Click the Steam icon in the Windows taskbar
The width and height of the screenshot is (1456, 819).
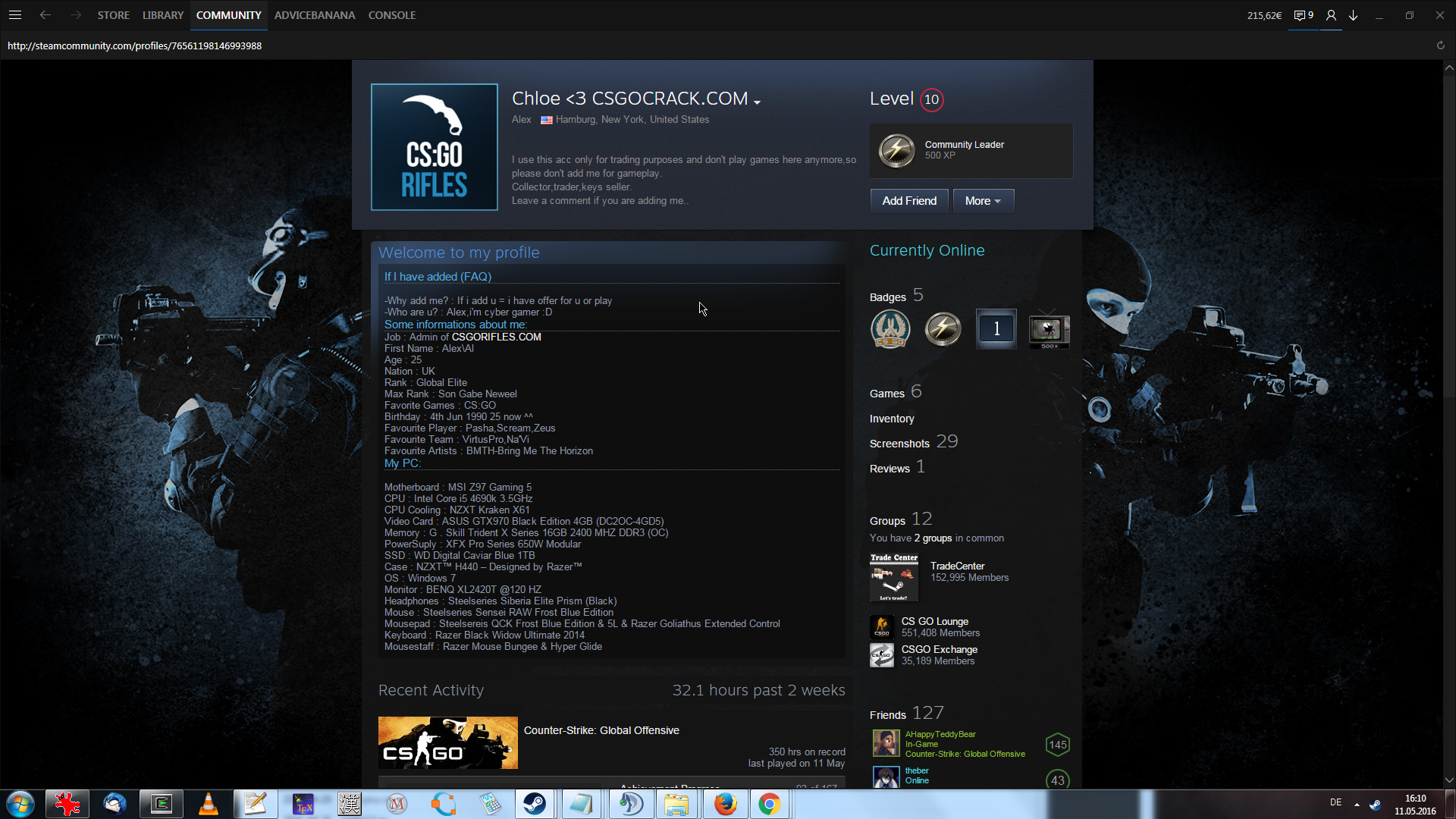[535, 804]
